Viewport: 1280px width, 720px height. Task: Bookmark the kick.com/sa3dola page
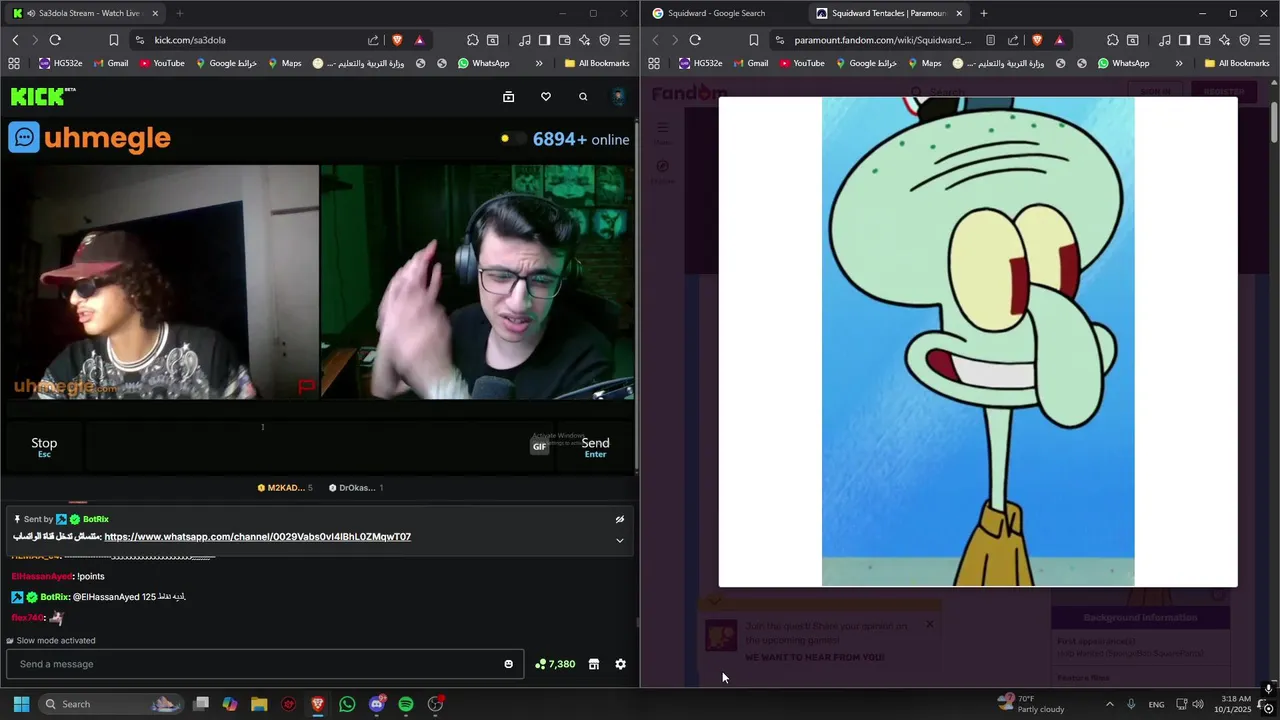click(x=113, y=40)
